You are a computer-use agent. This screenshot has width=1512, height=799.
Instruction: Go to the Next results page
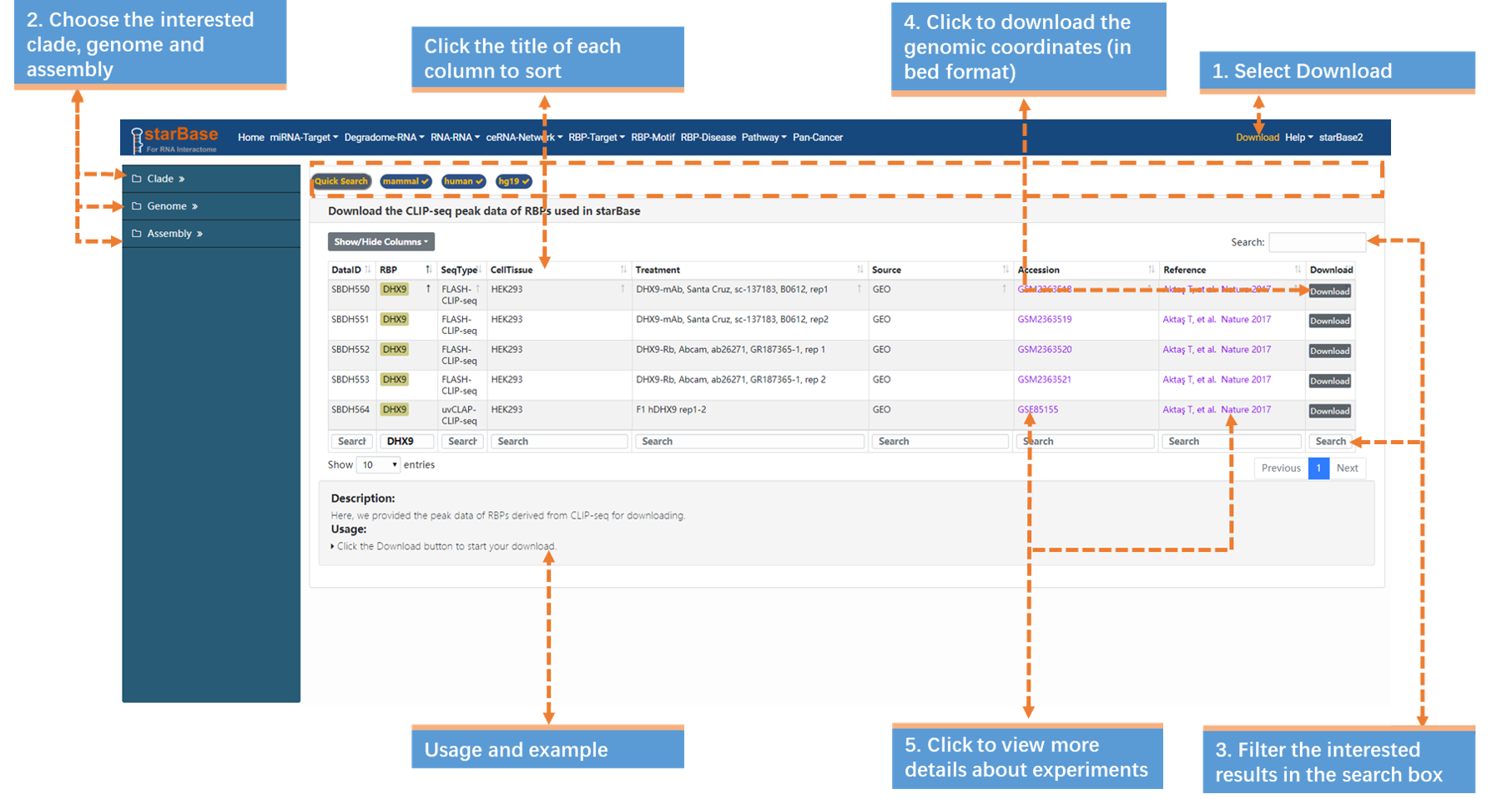pyautogui.click(x=1347, y=468)
